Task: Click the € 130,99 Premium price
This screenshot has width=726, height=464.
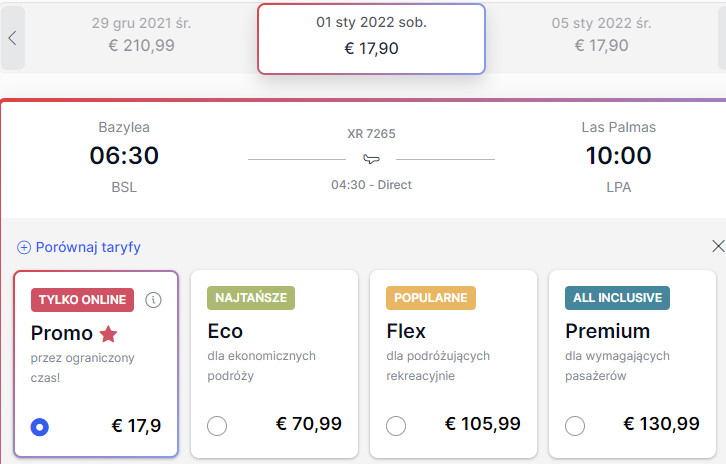Action: 661,424
